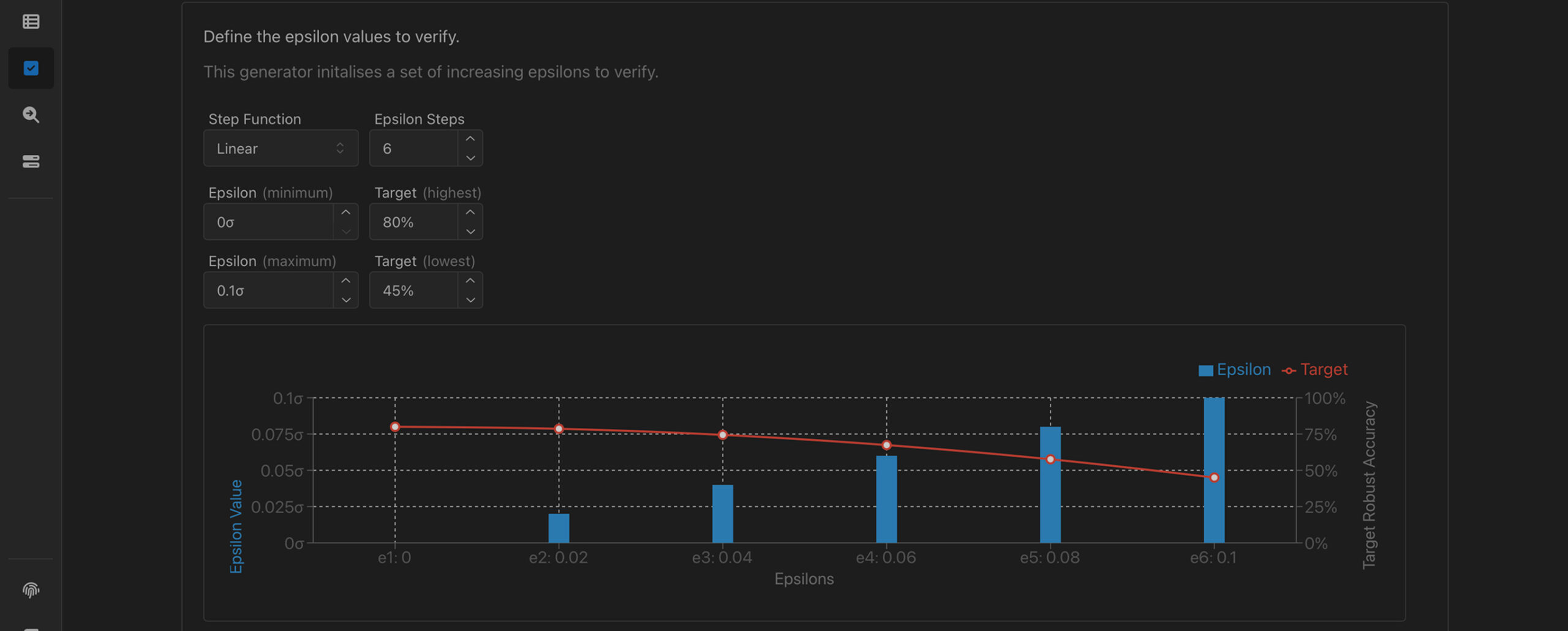The height and width of the screenshot is (631, 1568).
Task: Increase Epsilon Steps value
Action: pos(470,139)
